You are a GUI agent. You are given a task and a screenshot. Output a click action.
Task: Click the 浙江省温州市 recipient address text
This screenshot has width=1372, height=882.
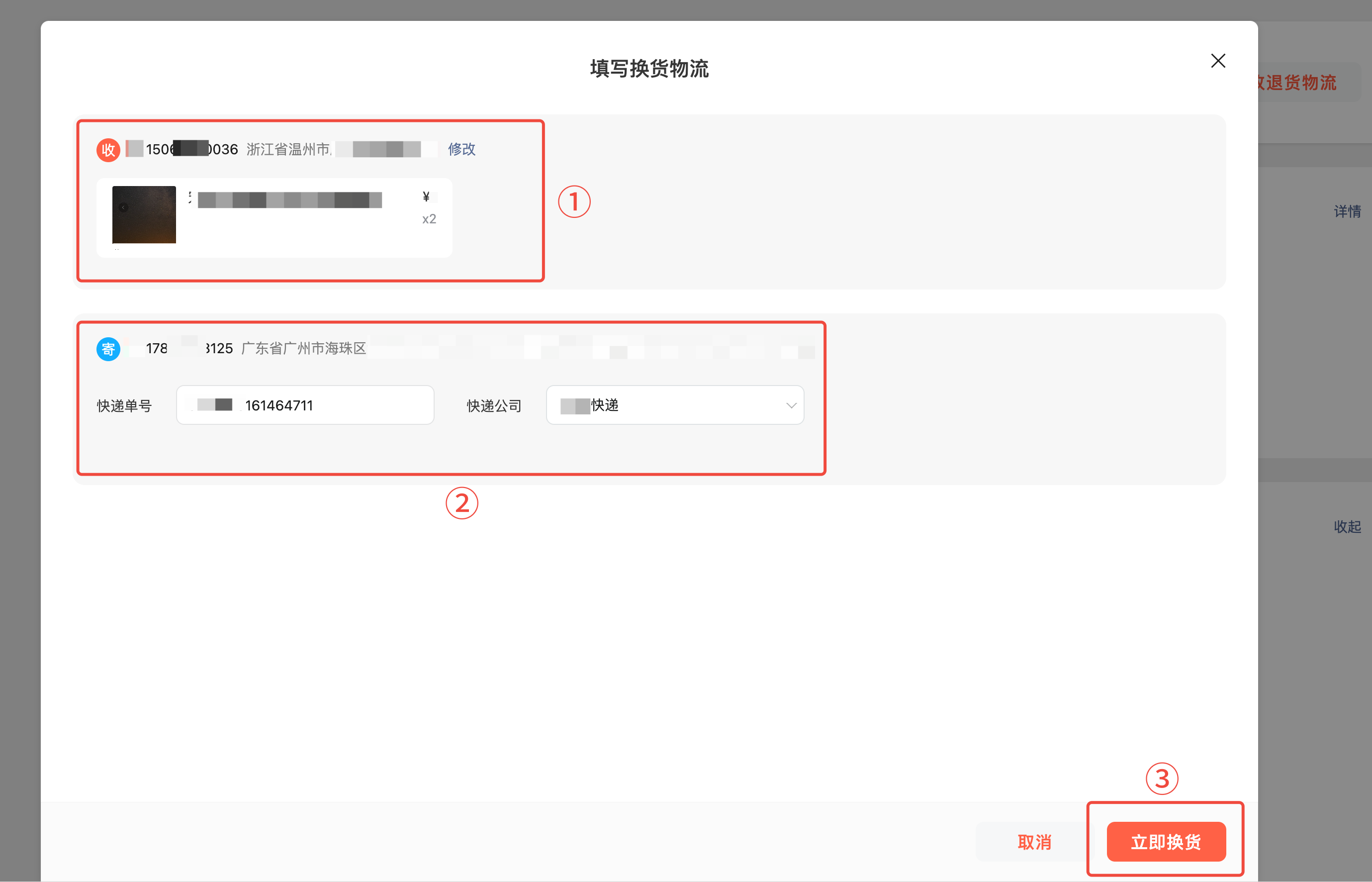click(288, 149)
